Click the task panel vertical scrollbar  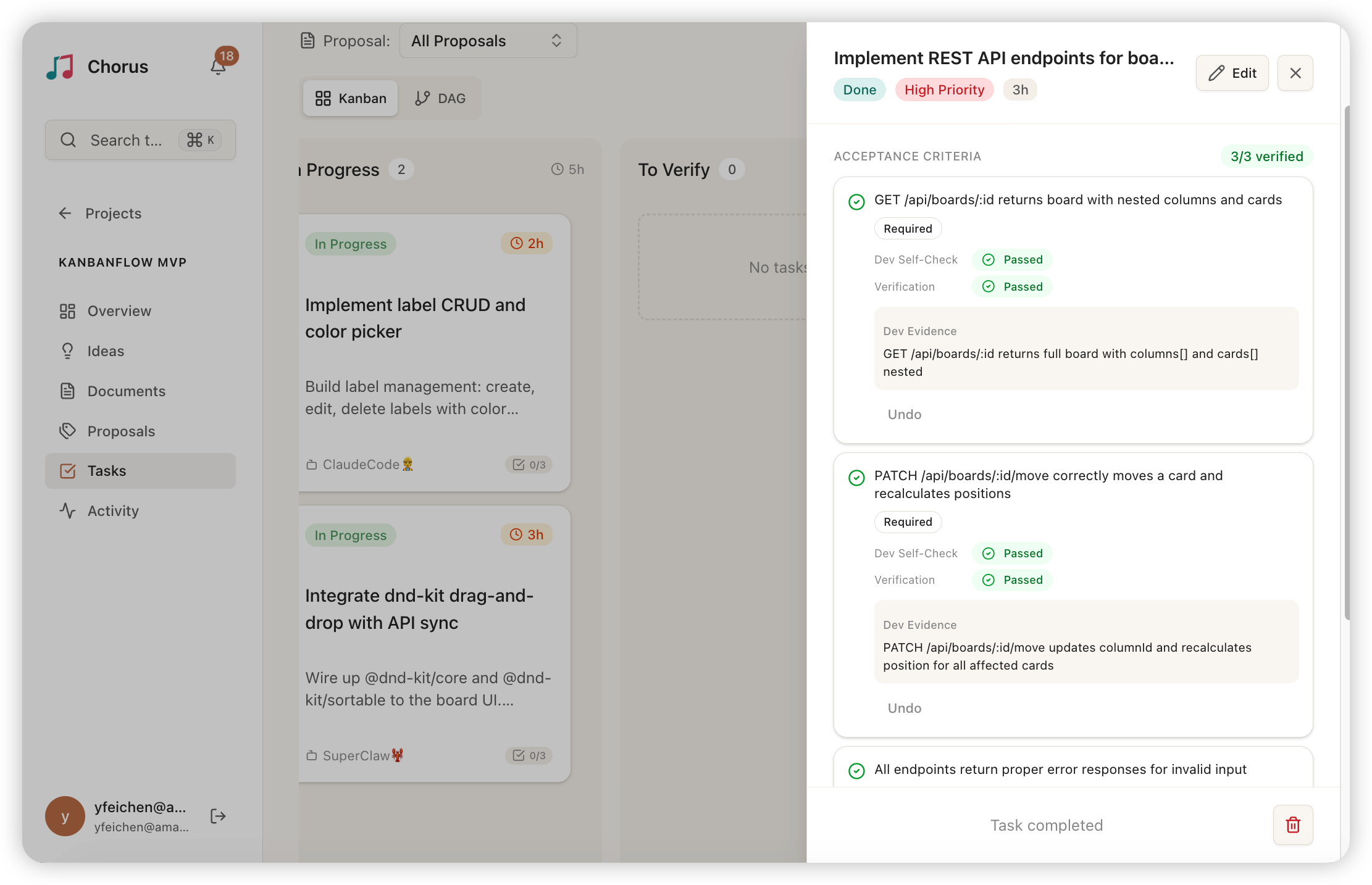pos(1346,363)
